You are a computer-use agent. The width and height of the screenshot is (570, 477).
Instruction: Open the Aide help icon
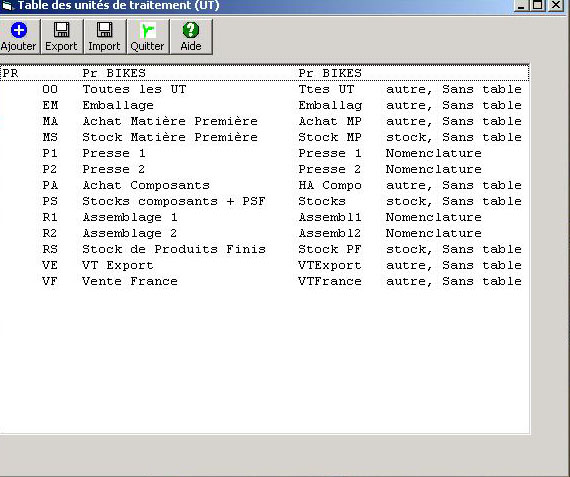click(191, 30)
